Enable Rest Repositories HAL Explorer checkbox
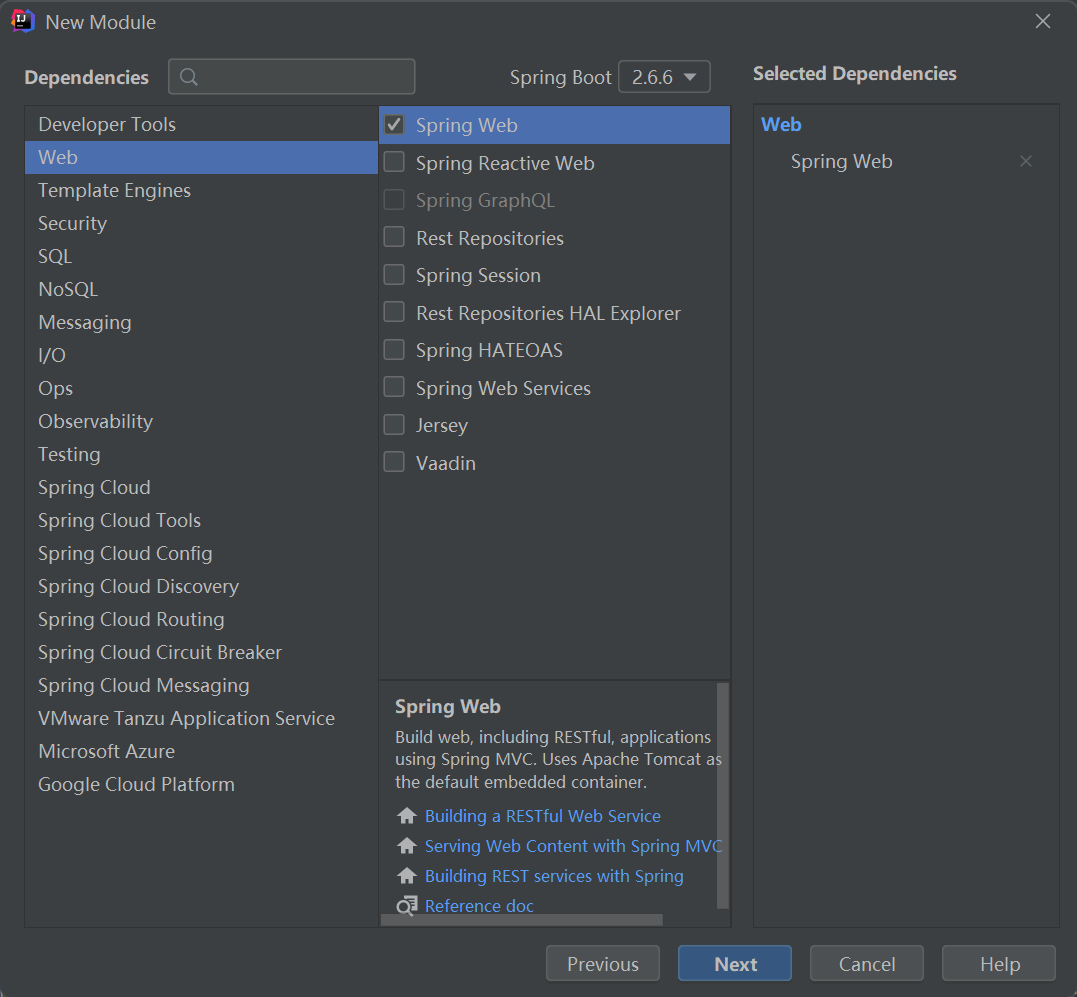This screenshot has height=997, width=1077. pos(394,312)
